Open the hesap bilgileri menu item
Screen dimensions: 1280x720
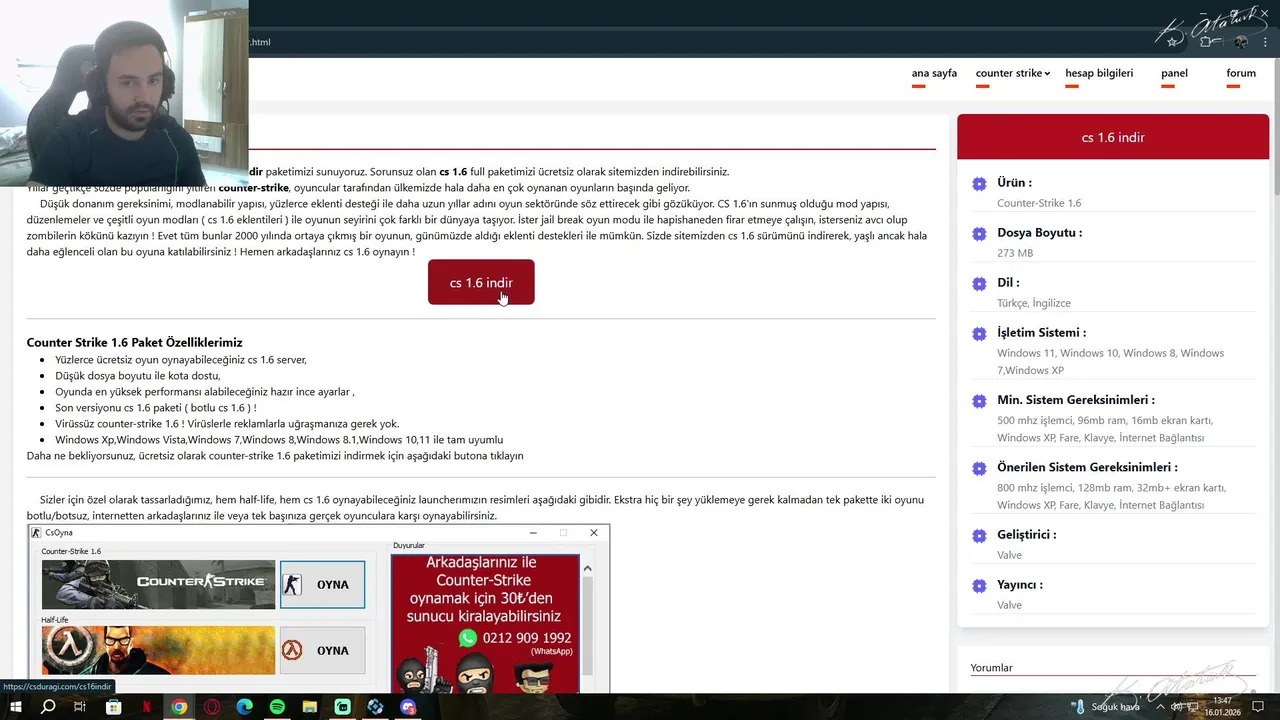click(1099, 73)
